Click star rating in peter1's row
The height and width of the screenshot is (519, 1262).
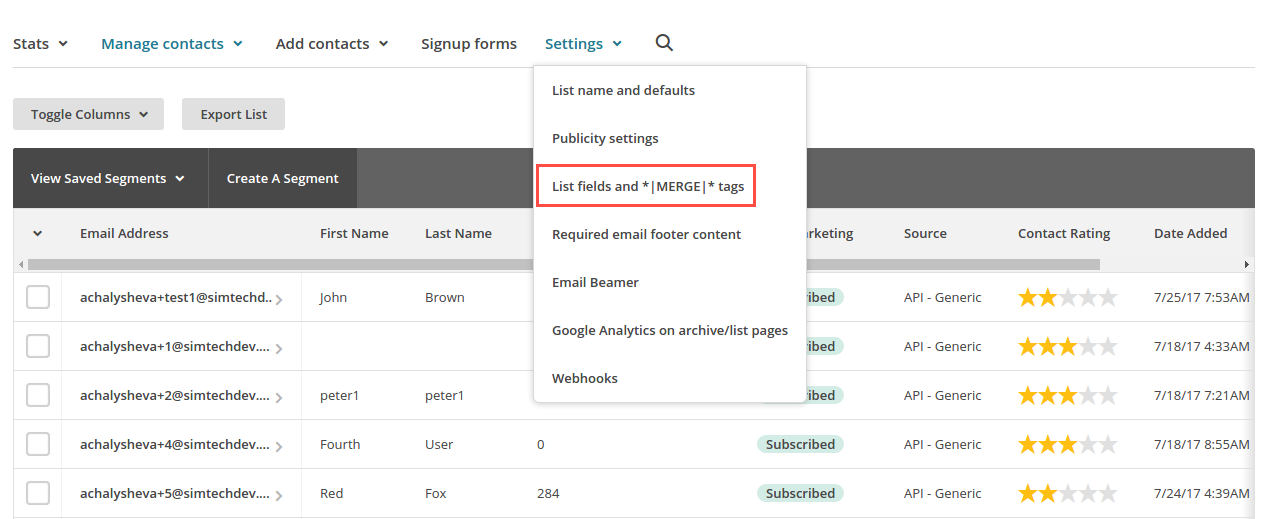(1067, 395)
